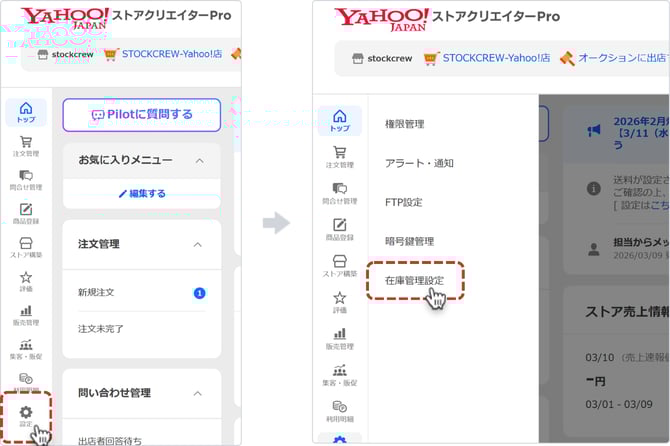This screenshot has width=670, height=446.
Task: Select 商品登録 edit icon in left screenshot sidebar
Action: (x=26, y=214)
